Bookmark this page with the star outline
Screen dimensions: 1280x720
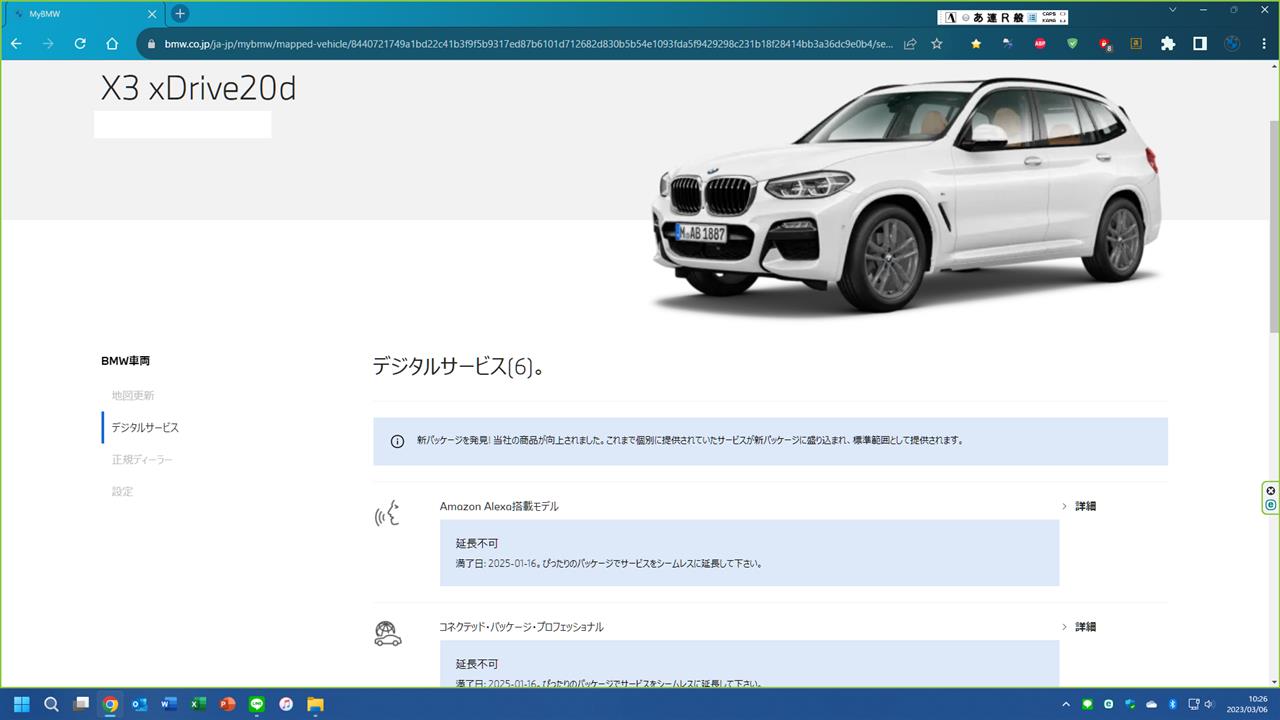[937, 44]
